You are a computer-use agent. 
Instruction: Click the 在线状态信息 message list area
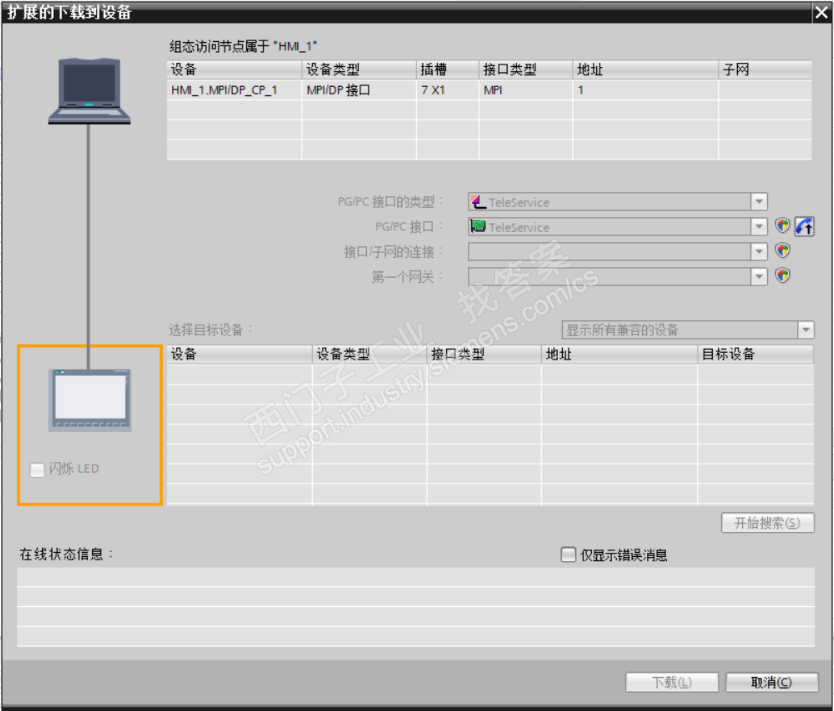(x=416, y=607)
